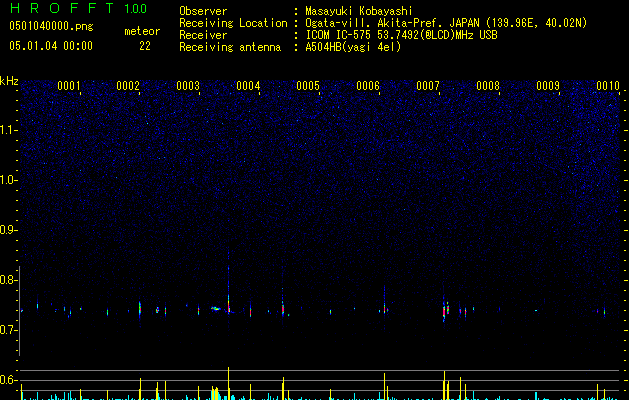Click the 0.7 frequency axis label

click(x=9, y=330)
